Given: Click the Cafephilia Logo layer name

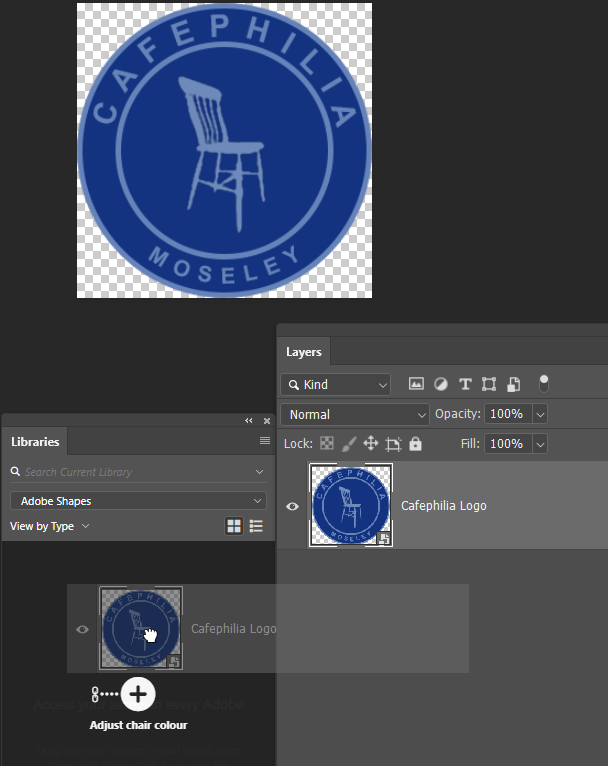Looking at the screenshot, I should 443,506.
